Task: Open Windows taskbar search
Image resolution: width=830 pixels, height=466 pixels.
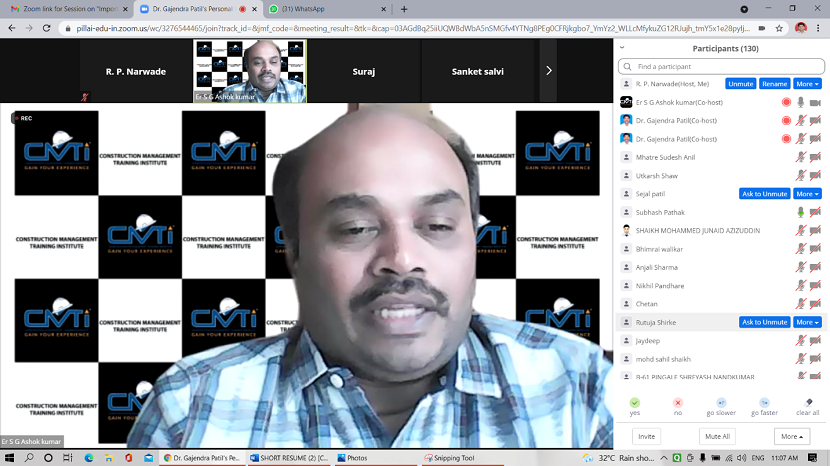Action: click(29, 458)
